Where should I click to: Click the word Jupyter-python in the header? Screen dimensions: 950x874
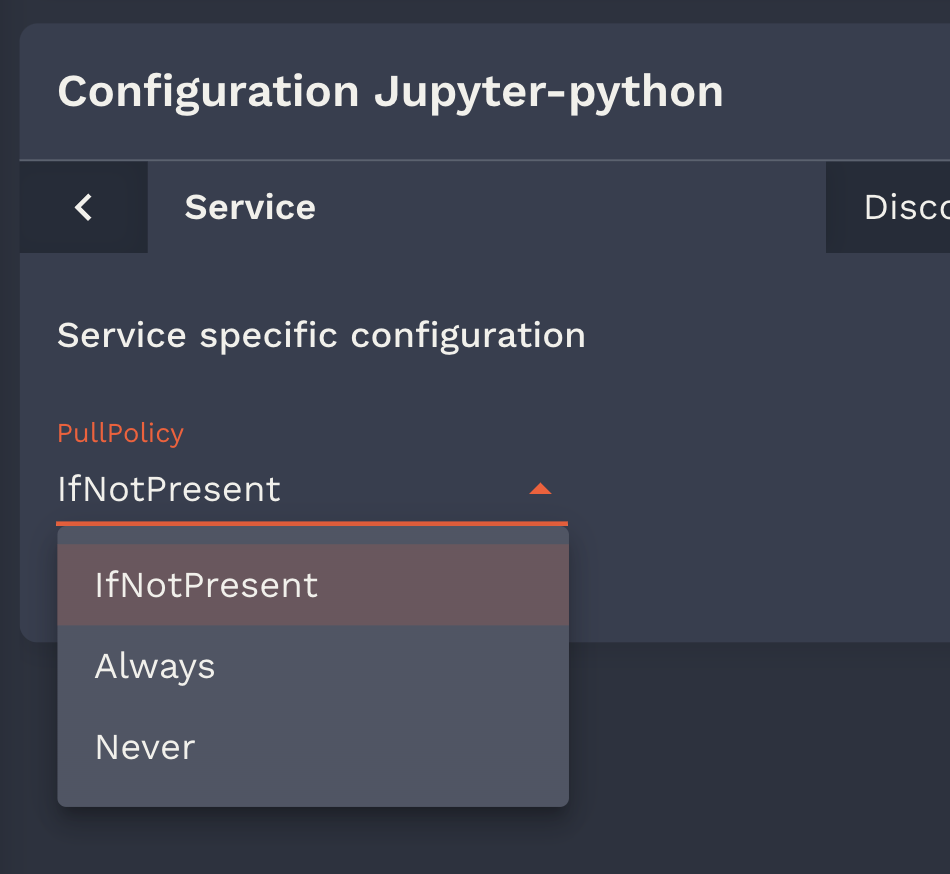(548, 92)
